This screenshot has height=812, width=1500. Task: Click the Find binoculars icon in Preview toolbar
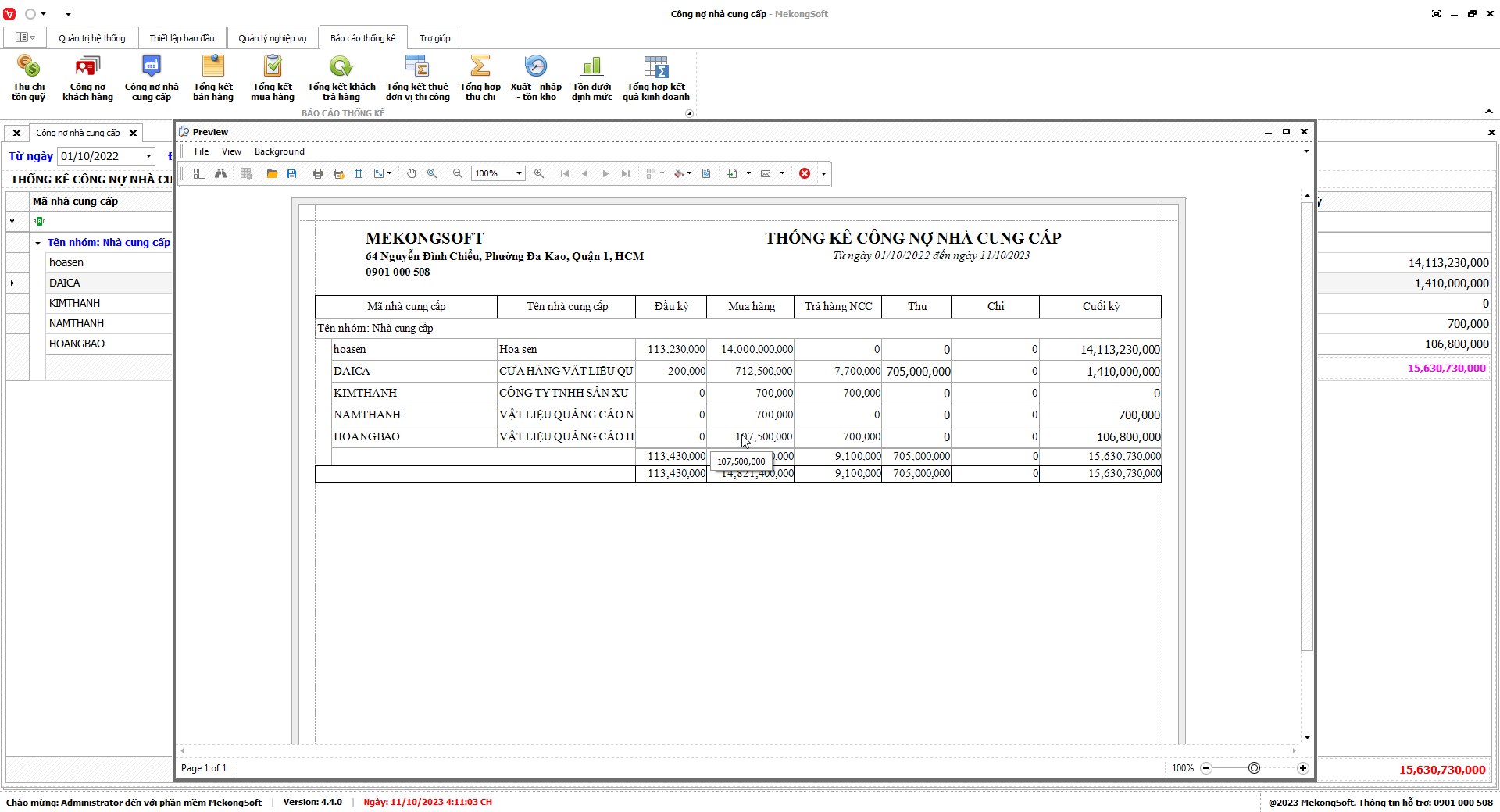221,173
